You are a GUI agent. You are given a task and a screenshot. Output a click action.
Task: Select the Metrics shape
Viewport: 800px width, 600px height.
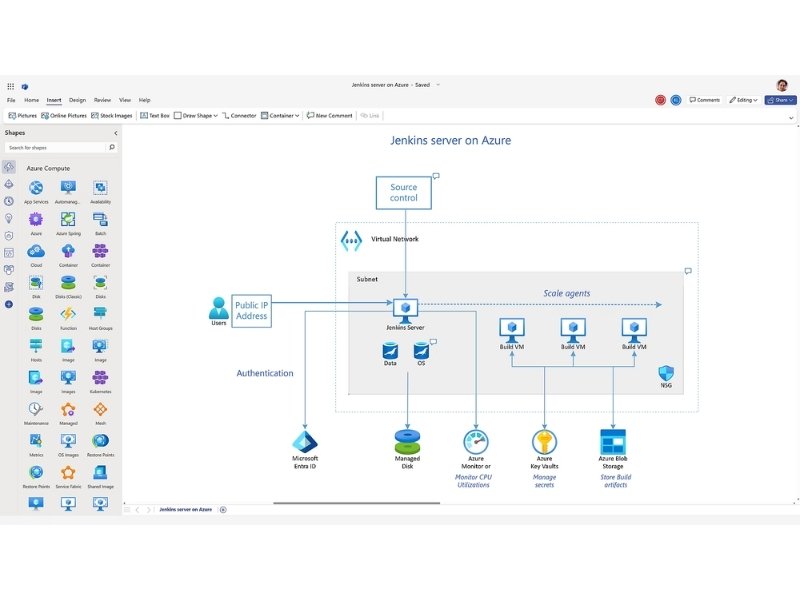[36, 445]
